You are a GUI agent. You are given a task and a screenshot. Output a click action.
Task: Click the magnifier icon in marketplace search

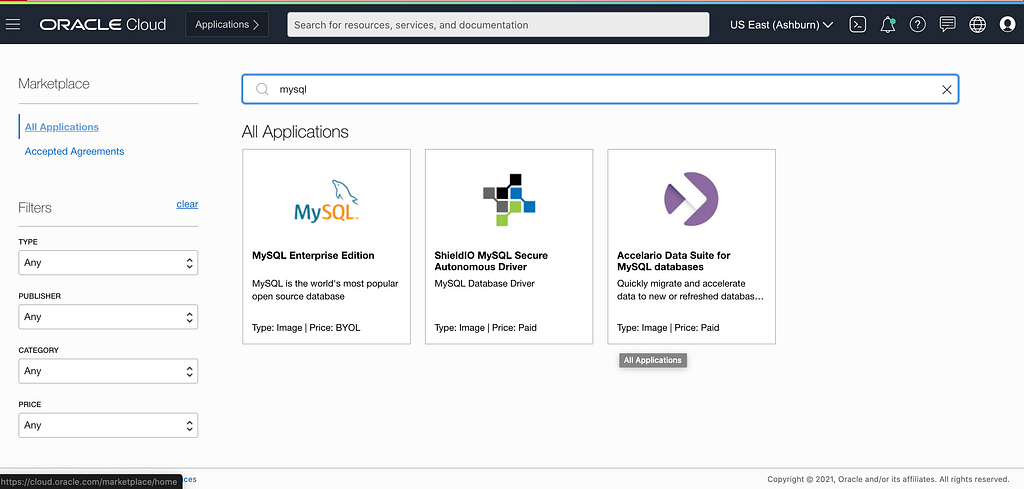(262, 89)
